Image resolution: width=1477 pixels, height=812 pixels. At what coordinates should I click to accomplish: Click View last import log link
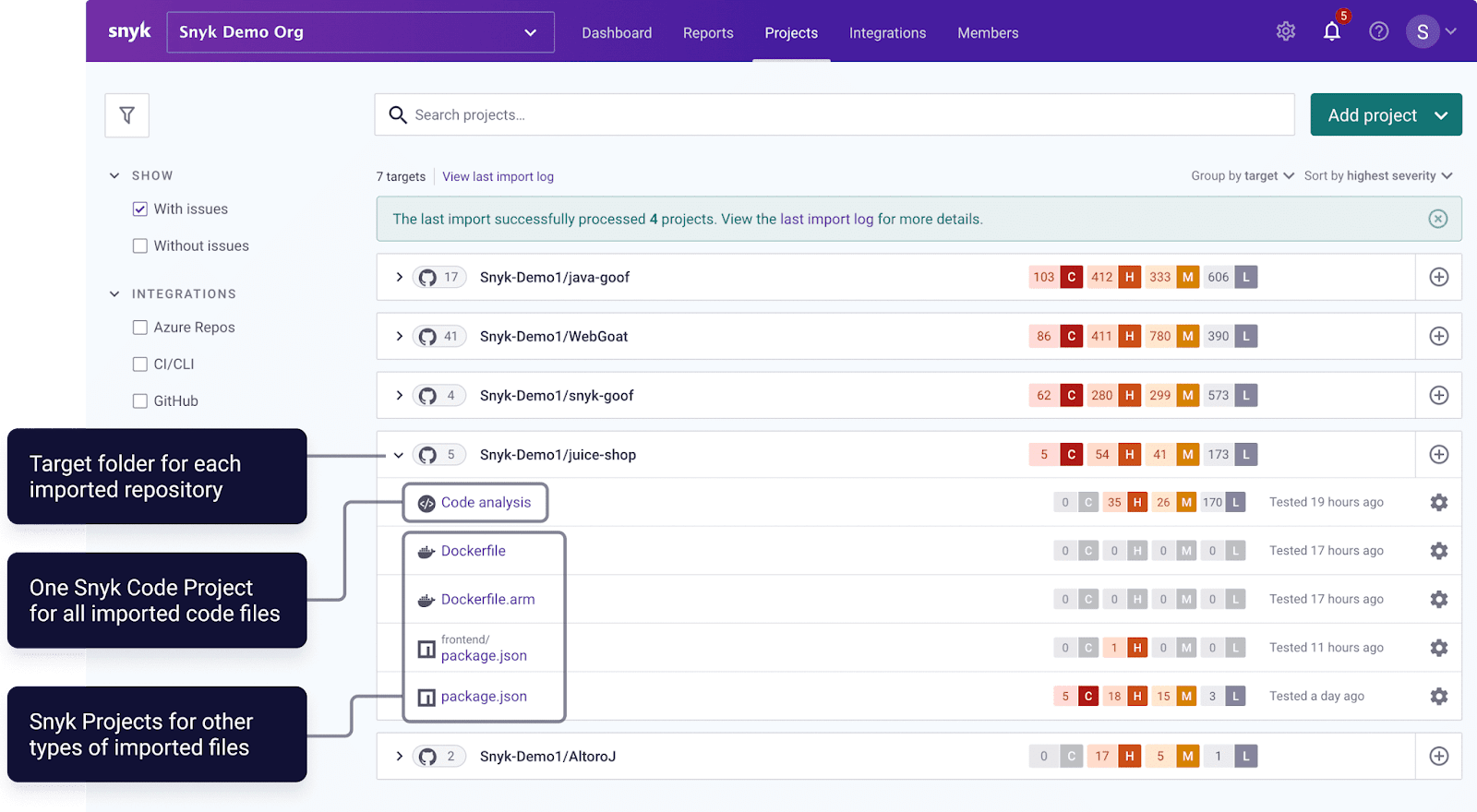(498, 176)
